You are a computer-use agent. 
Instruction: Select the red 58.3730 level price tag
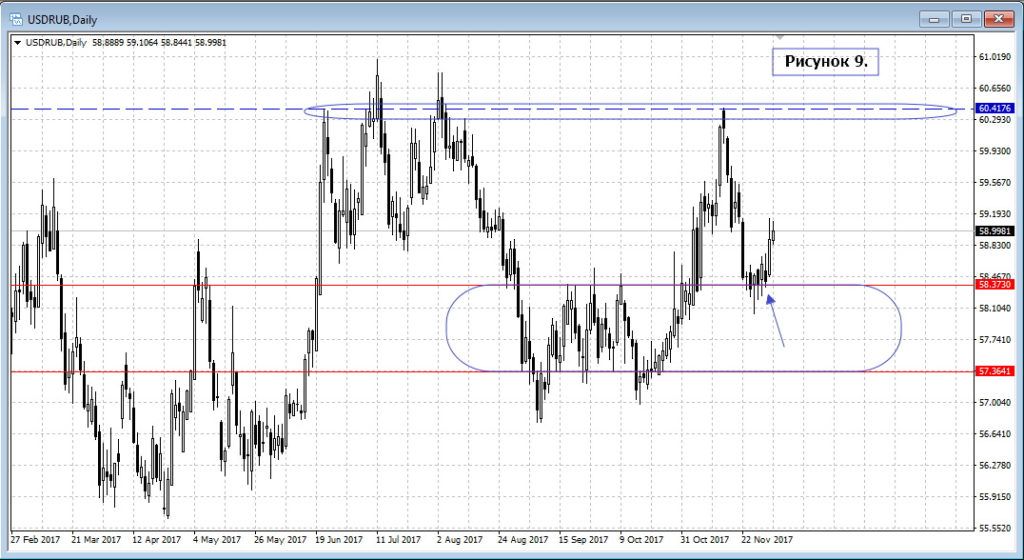pos(994,285)
